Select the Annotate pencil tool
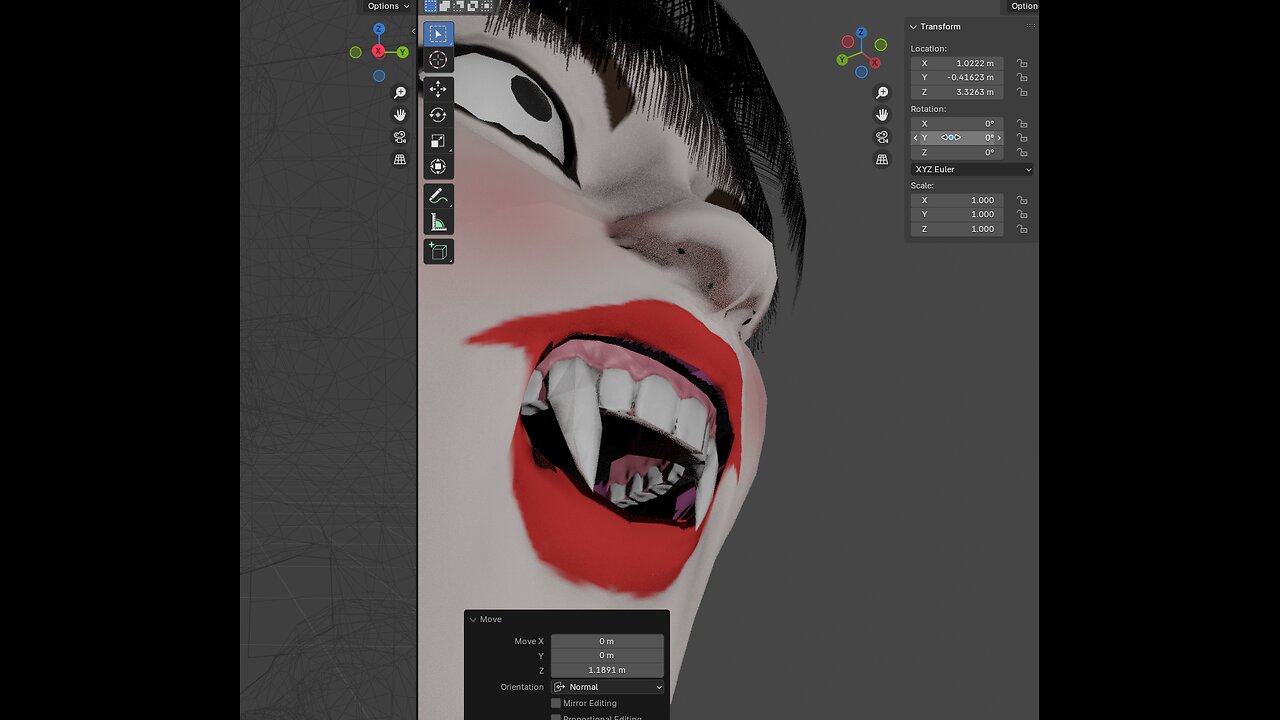Image resolution: width=1280 pixels, height=720 pixels. click(438, 196)
